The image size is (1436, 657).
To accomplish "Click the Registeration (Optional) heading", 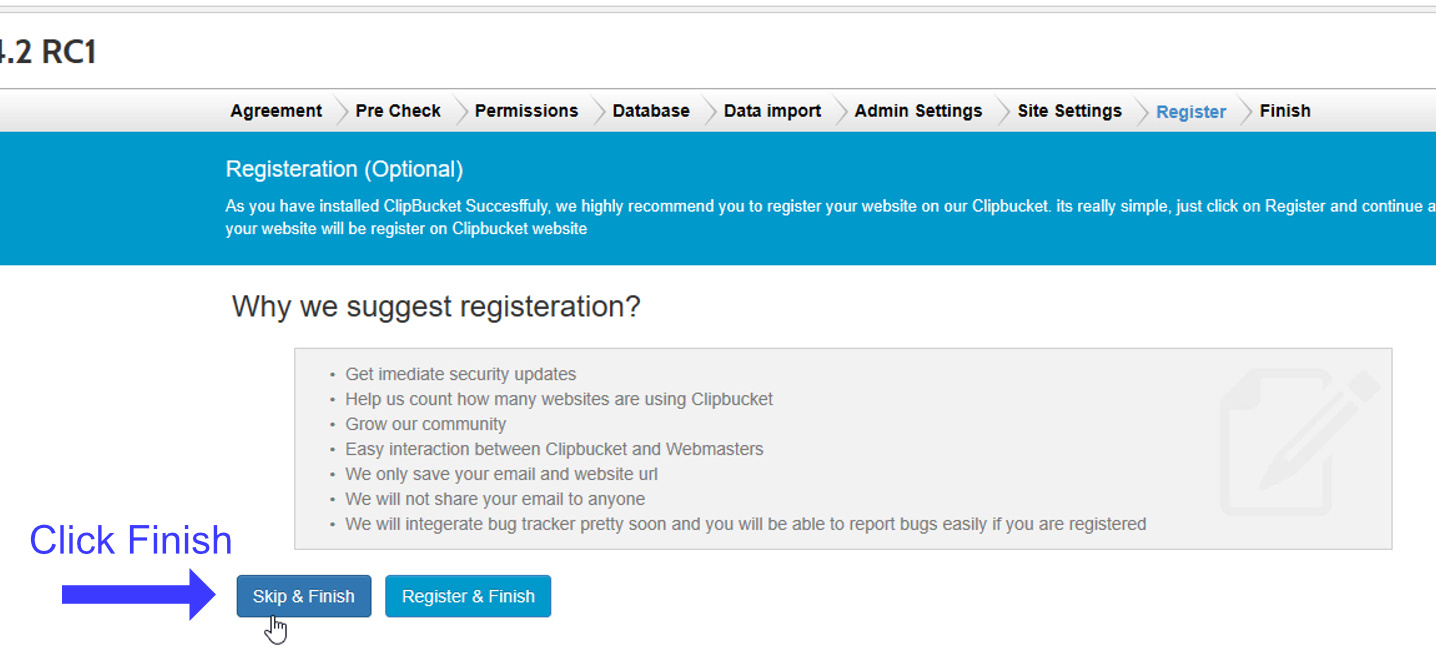I will pos(344,169).
